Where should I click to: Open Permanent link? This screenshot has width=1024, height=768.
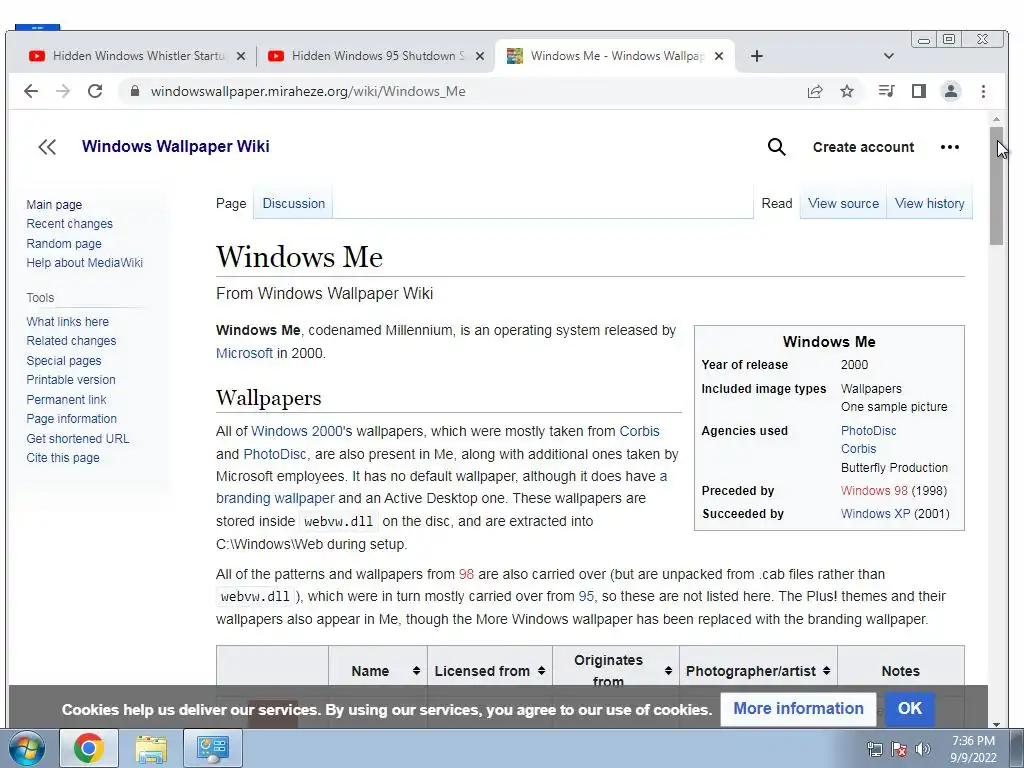66,399
